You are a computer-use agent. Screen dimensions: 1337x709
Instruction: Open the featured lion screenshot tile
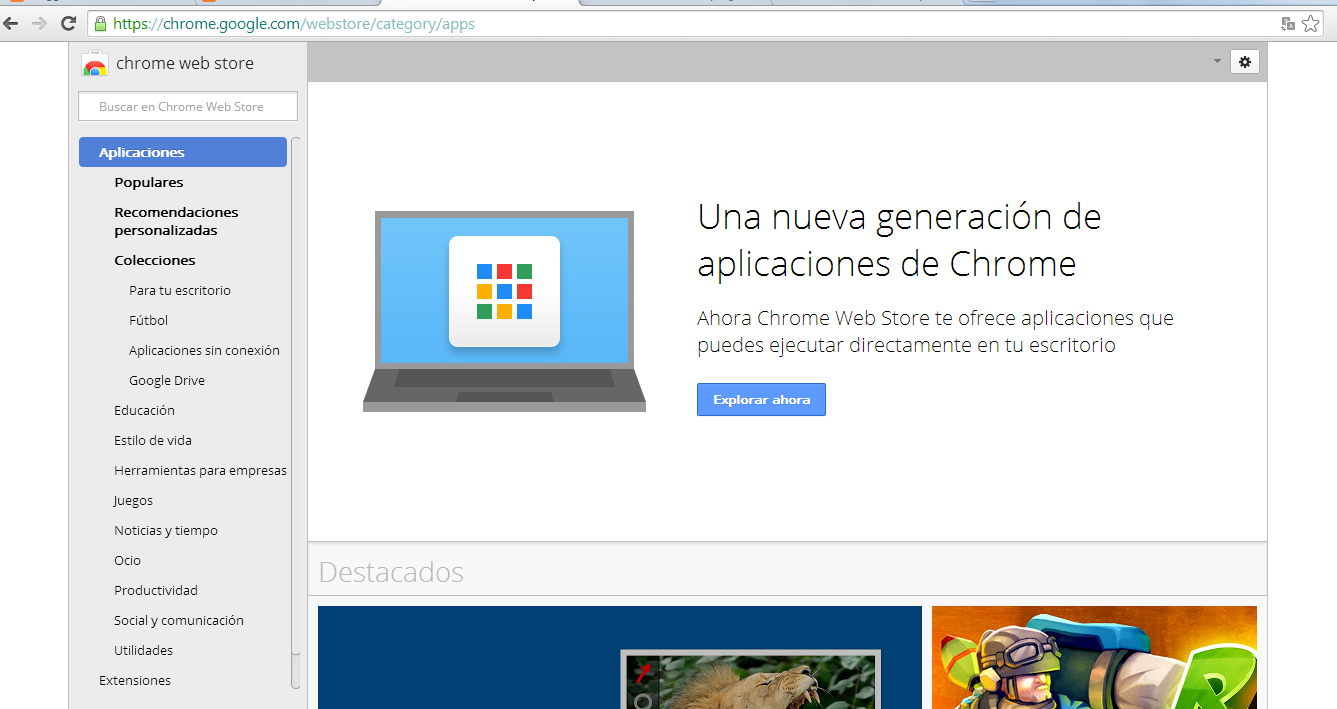point(620,657)
